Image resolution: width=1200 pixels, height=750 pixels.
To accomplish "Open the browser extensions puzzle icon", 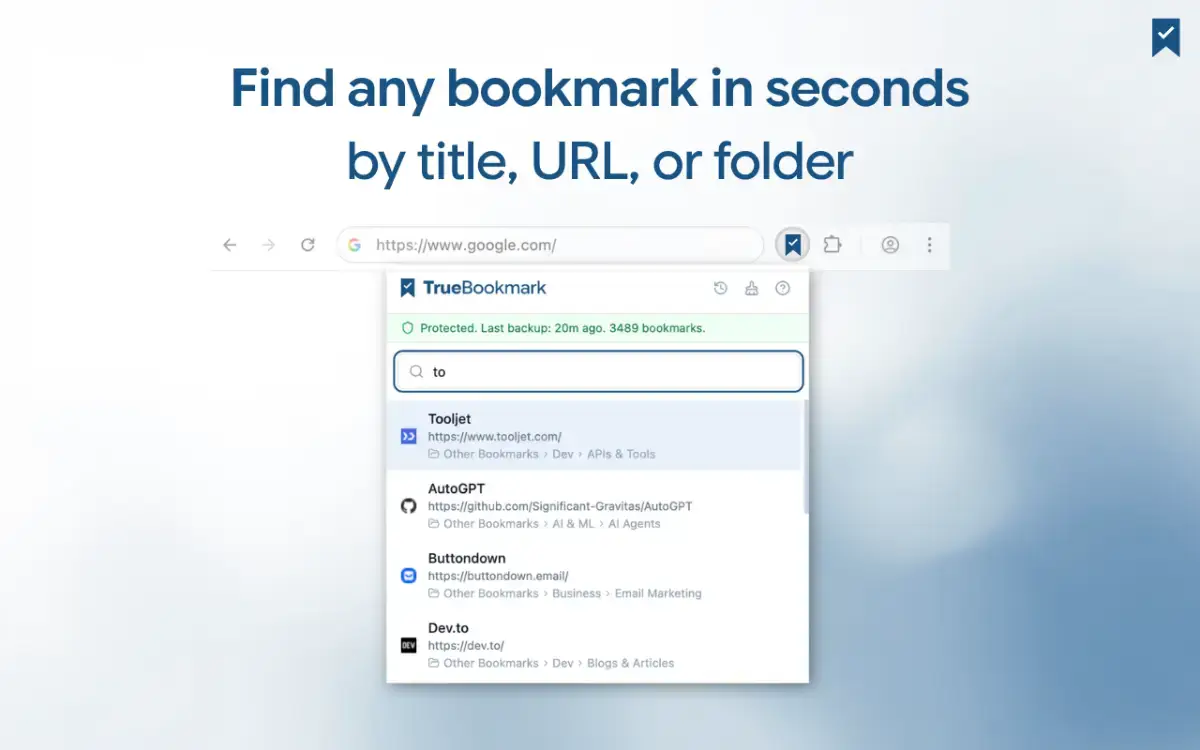I will pyautogui.click(x=832, y=245).
